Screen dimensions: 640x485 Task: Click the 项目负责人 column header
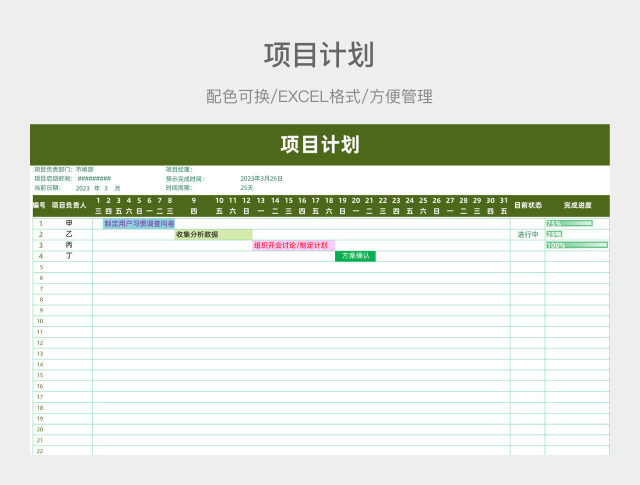(x=69, y=205)
